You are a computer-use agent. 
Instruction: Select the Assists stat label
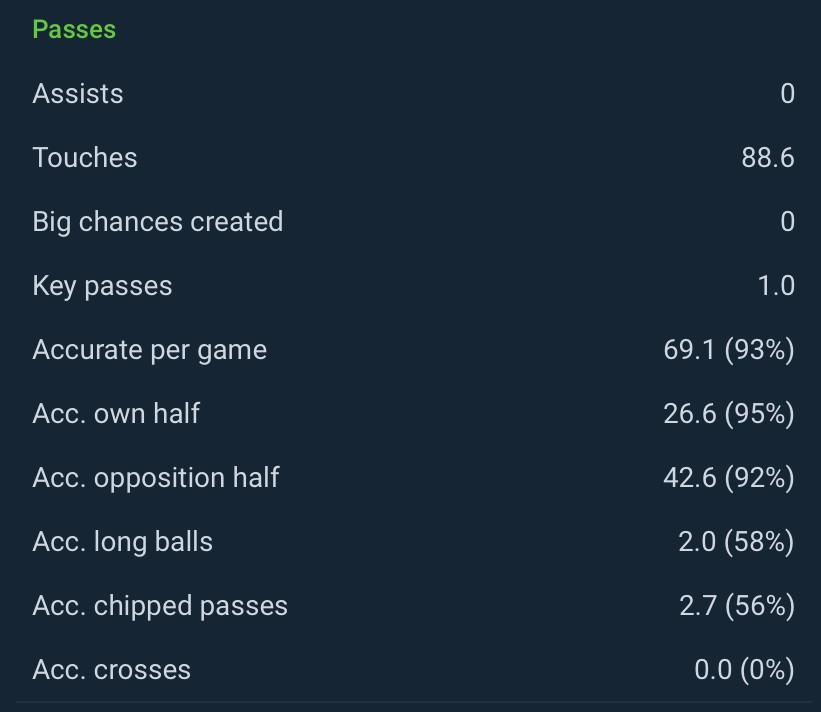click(x=78, y=94)
